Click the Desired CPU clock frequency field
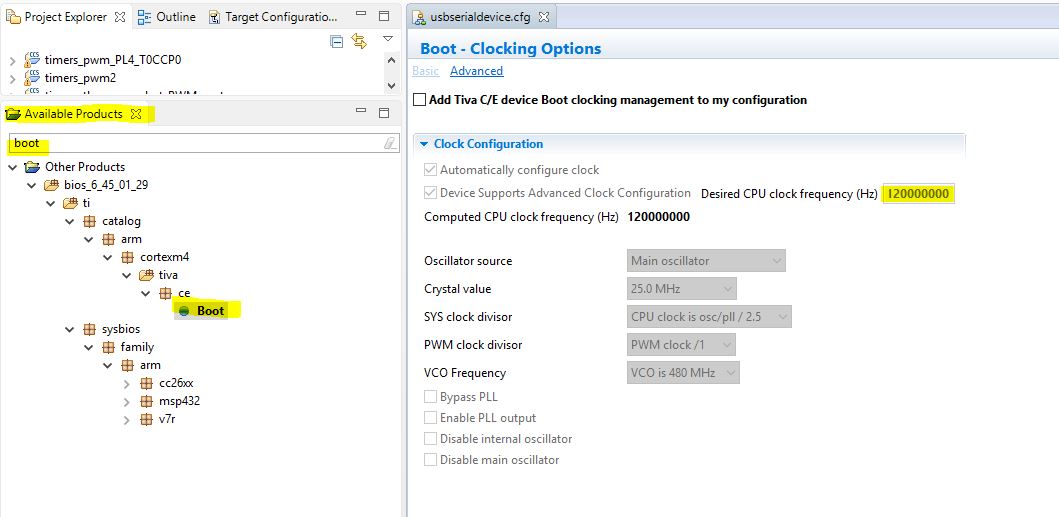 [x=919, y=194]
